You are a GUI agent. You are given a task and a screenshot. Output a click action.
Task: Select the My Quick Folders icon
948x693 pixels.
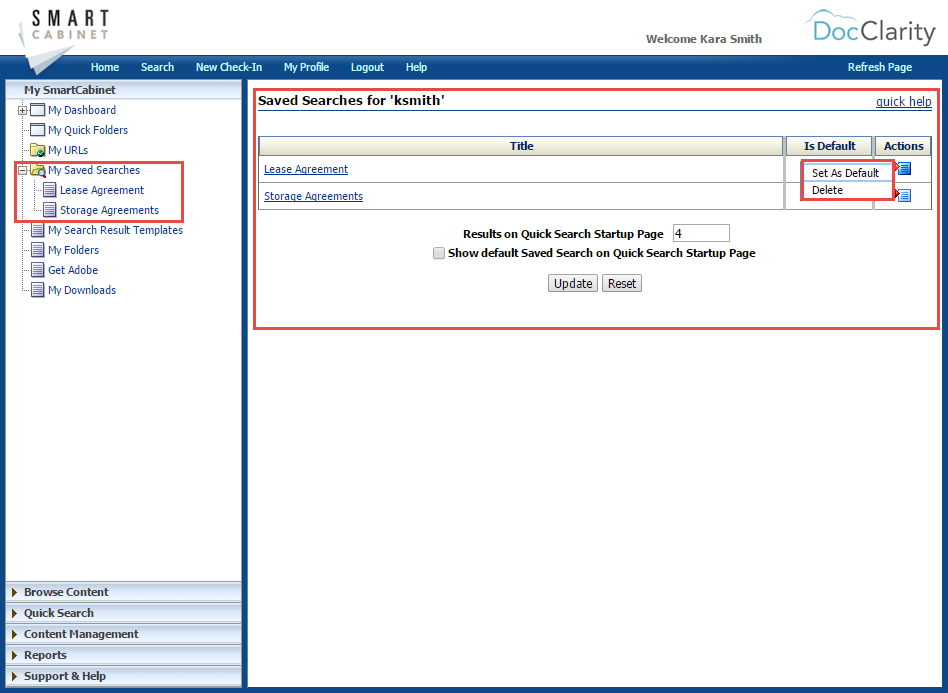click(37, 130)
